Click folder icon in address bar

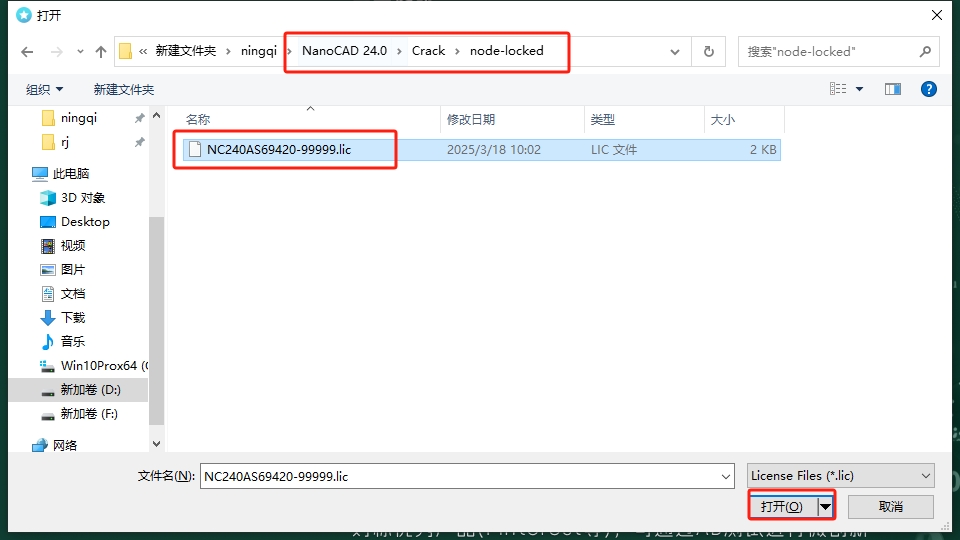point(125,51)
